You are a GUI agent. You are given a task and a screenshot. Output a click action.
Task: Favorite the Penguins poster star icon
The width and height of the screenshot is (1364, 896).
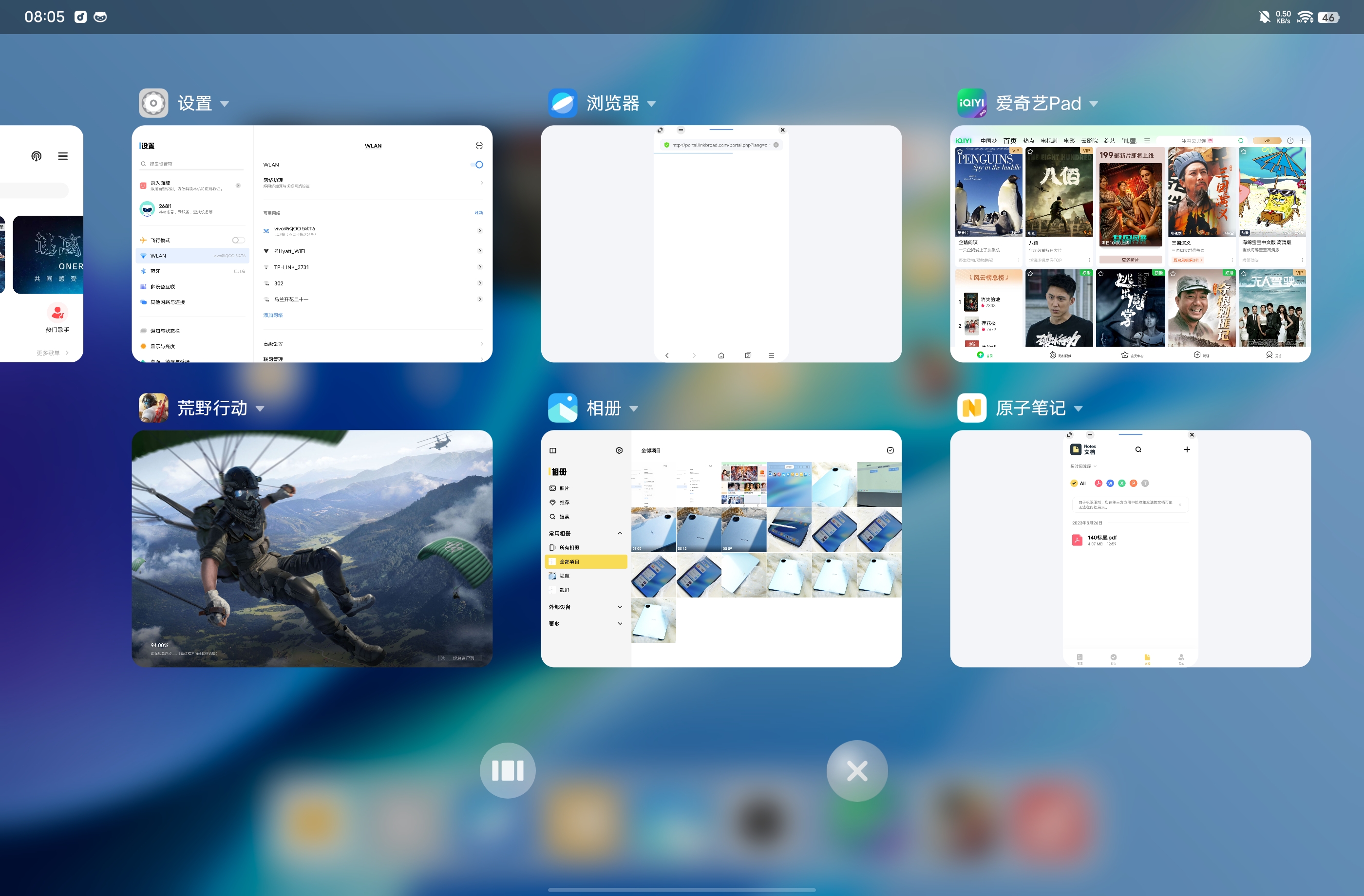click(960, 152)
